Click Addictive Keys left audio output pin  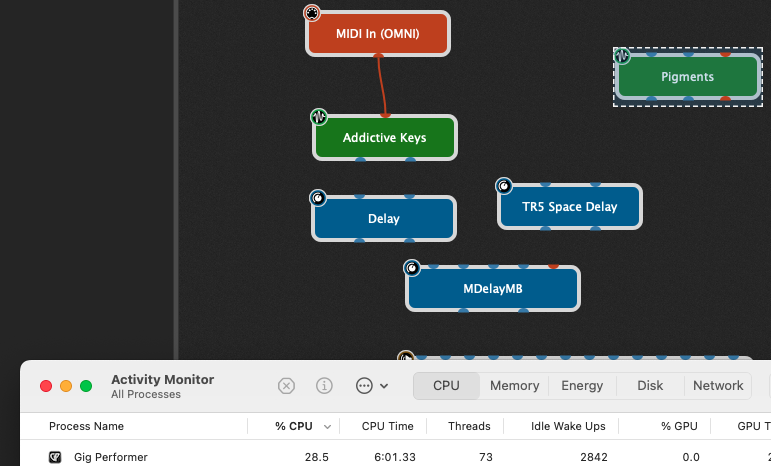click(360, 159)
